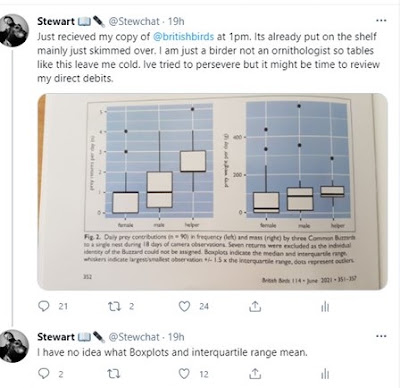Open Stewart's avatar on the second tweet

point(14,346)
